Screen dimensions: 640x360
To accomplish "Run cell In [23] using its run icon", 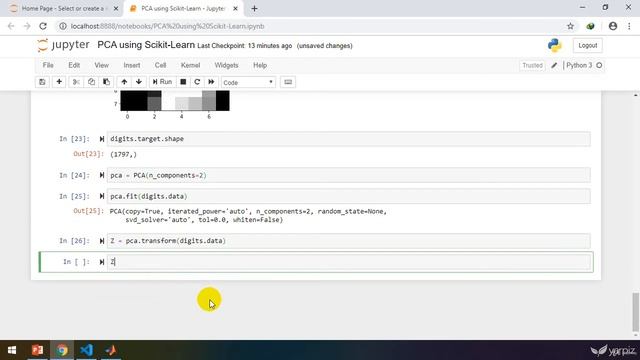I will 102,139.
